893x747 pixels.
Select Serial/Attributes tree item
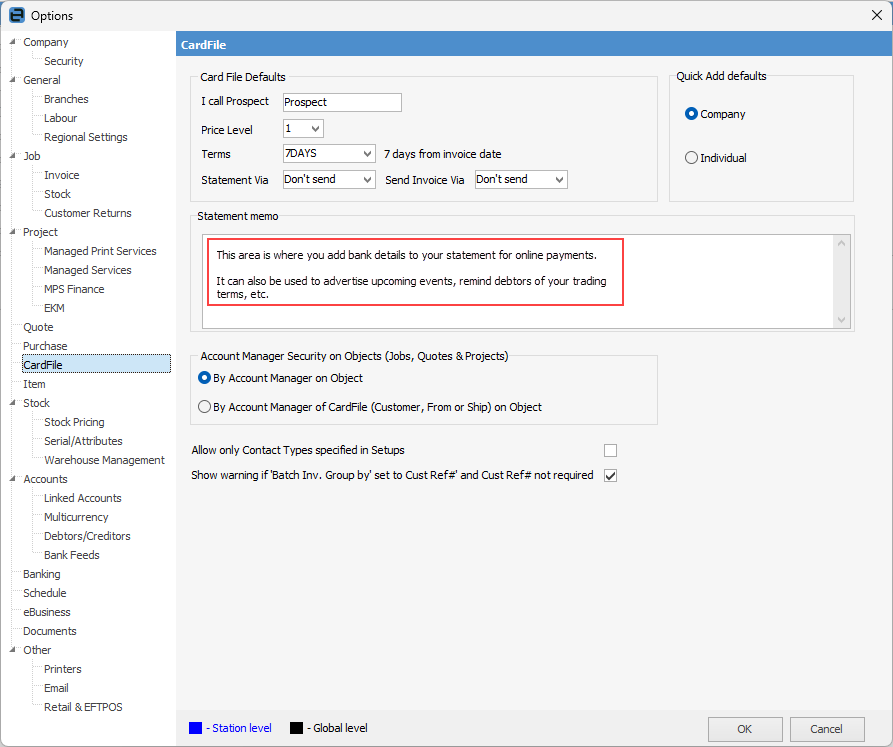(x=83, y=441)
